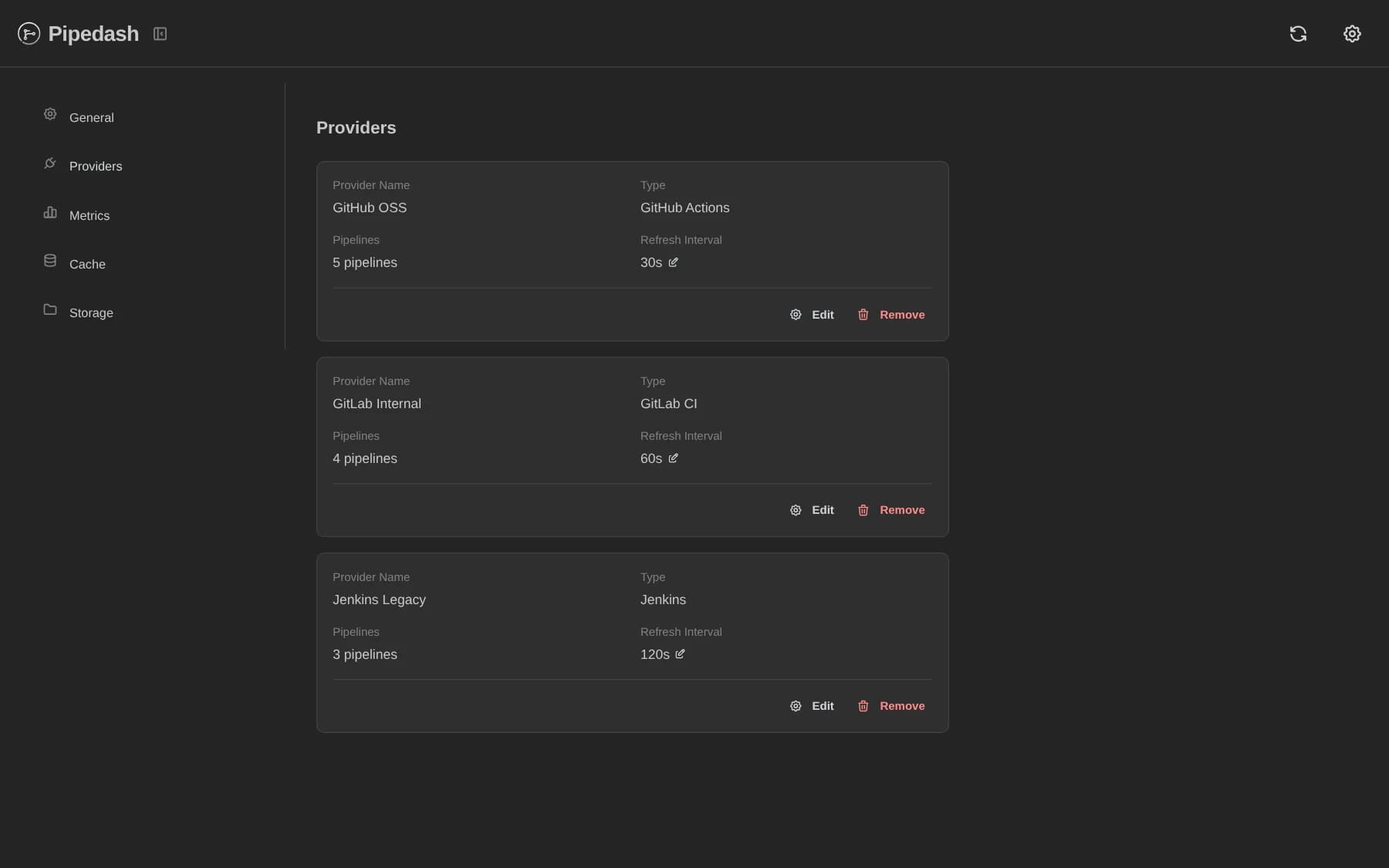Screen dimensions: 1389x868
Task: Click the 60s refresh interval value
Action: coord(651,458)
